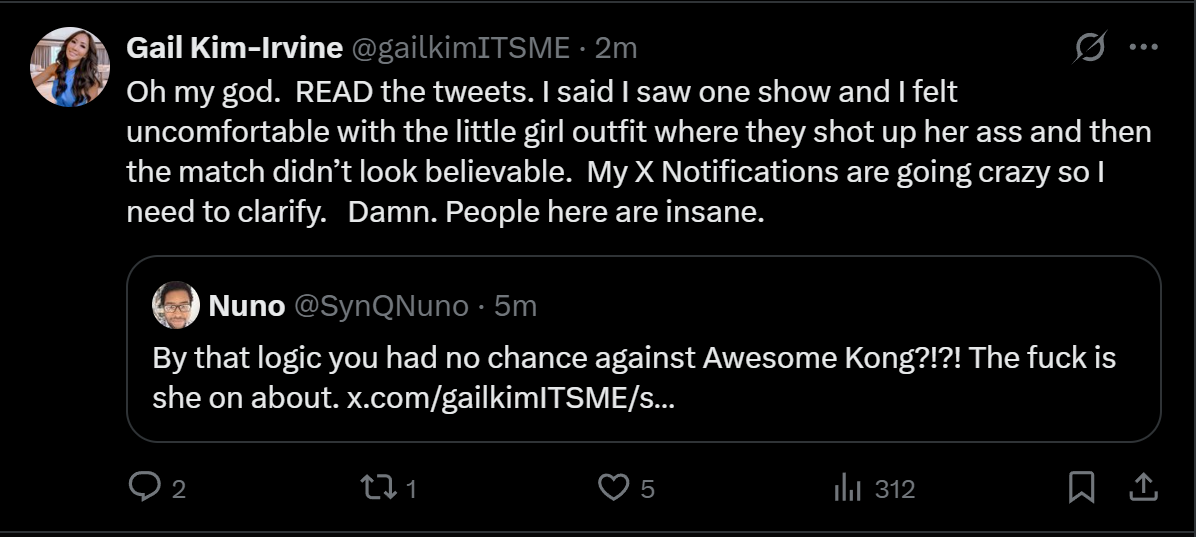This screenshot has height=537, width=1196.
Task: Click the 312 views count
Action: 894,489
